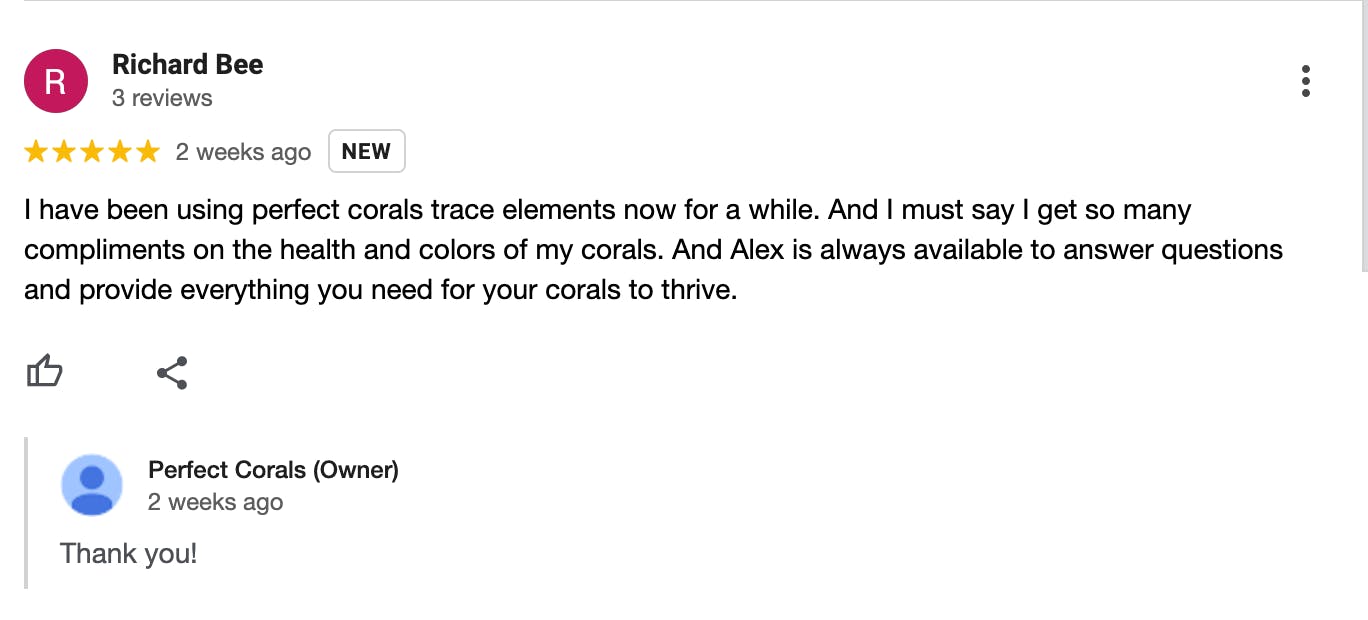Click the fifth star of the rating

[148, 152]
